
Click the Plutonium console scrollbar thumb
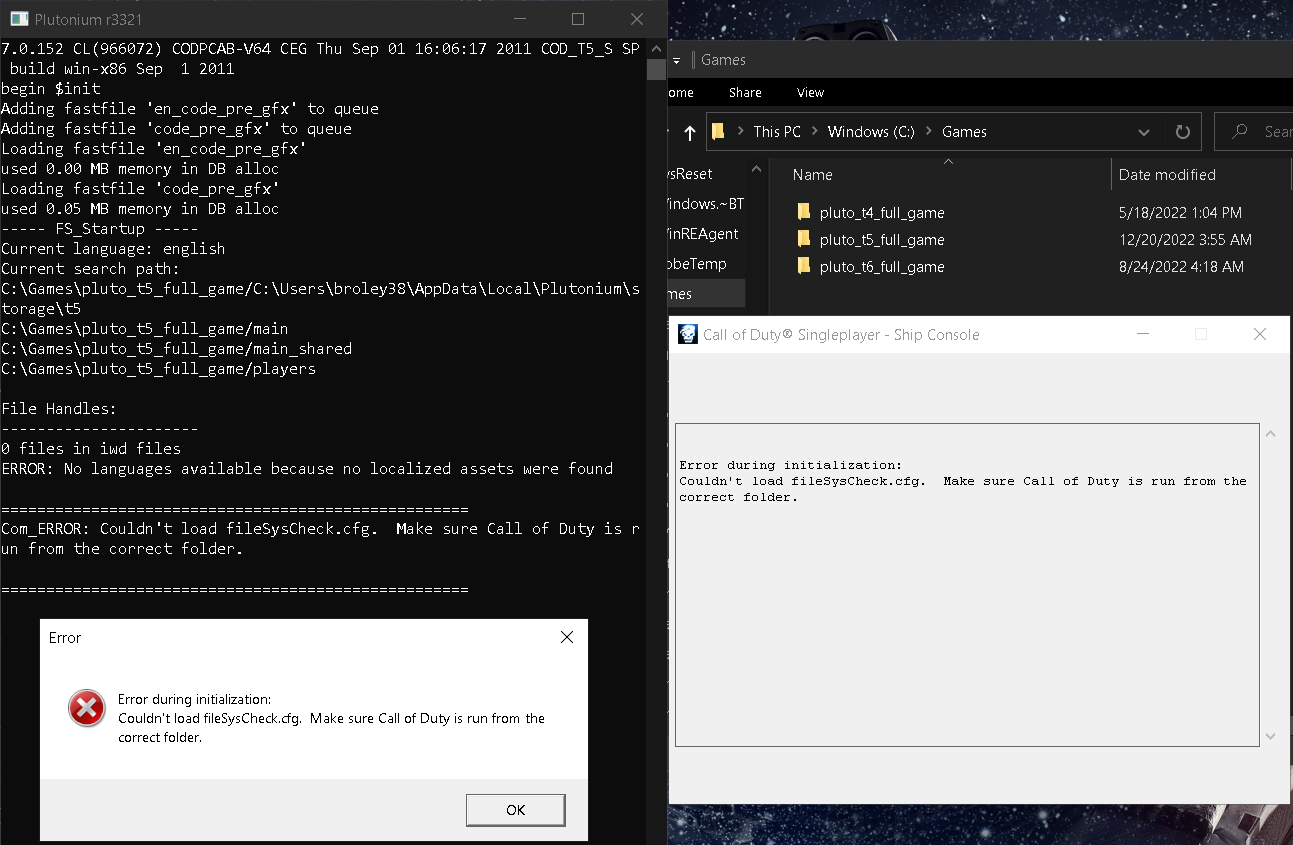656,69
